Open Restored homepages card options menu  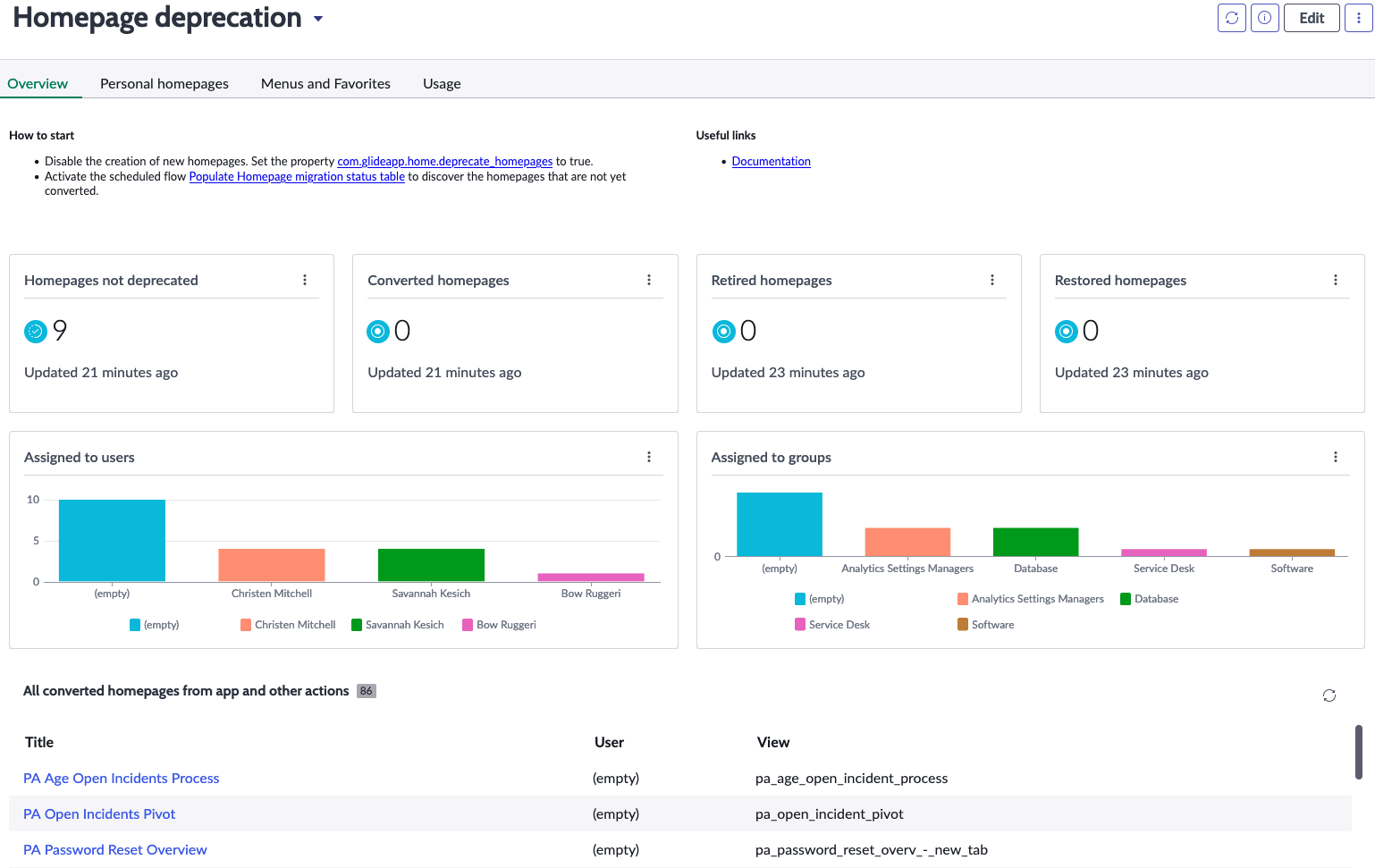click(1336, 280)
